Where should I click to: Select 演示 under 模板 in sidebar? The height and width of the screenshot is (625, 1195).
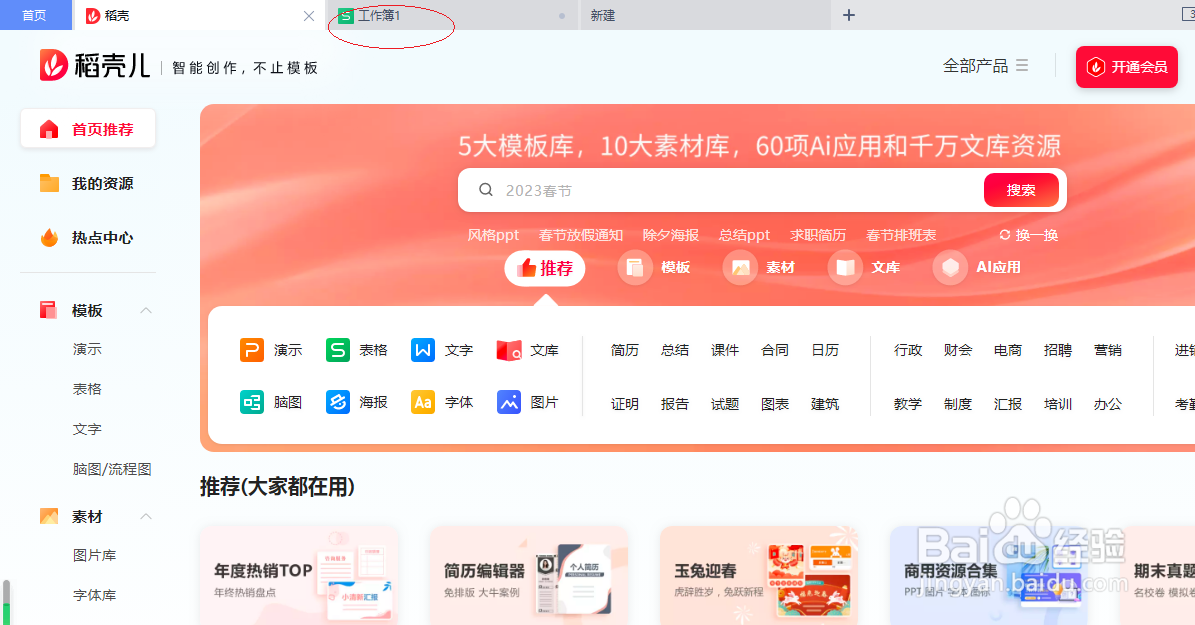click(x=87, y=349)
